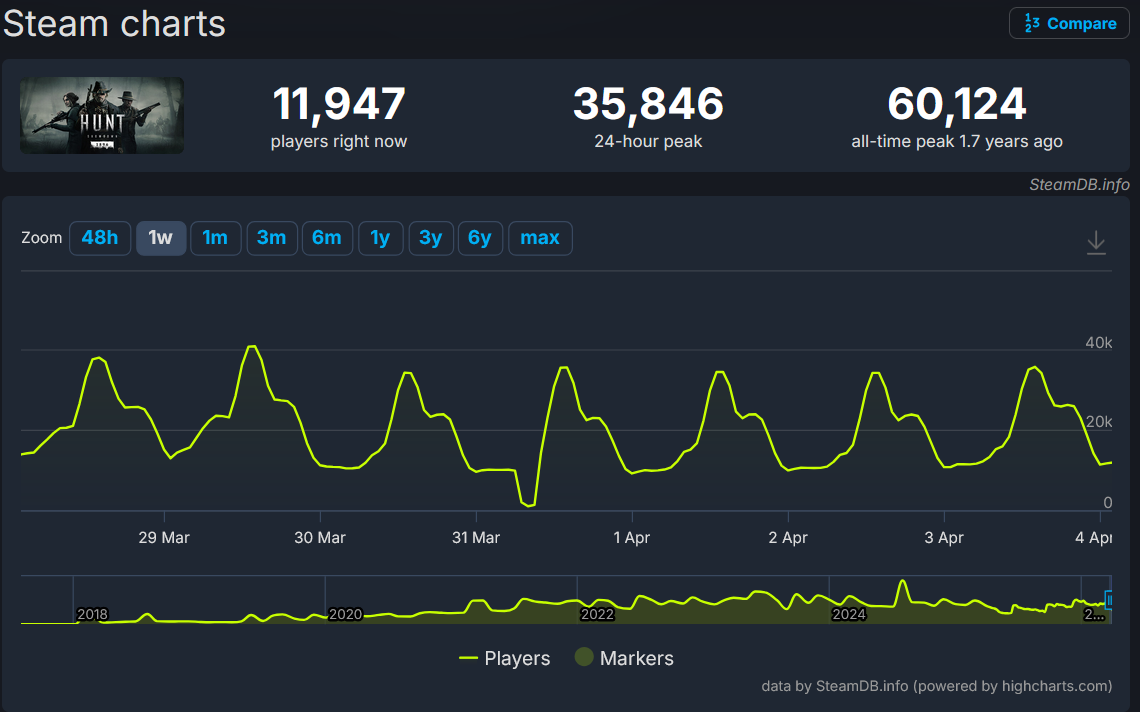1140x712 pixels.
Task: Toggle the Players series in legend
Action: click(505, 658)
